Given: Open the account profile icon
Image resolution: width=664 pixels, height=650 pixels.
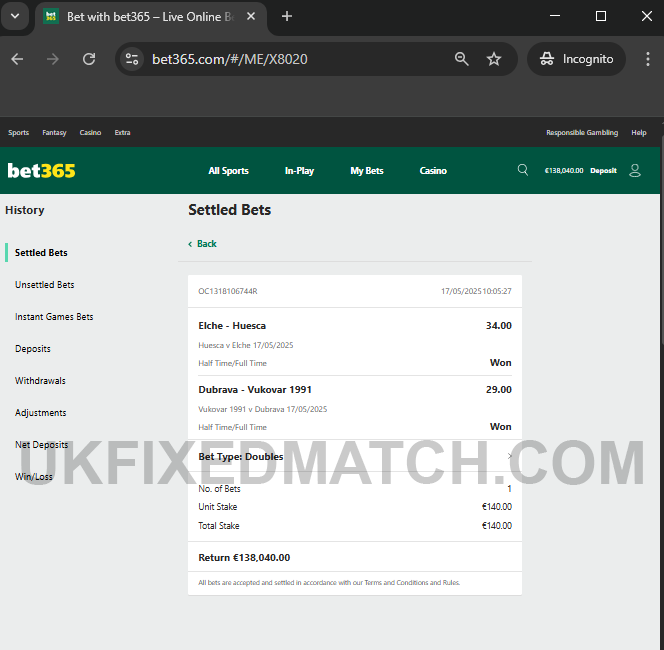Looking at the screenshot, I should (x=634, y=171).
